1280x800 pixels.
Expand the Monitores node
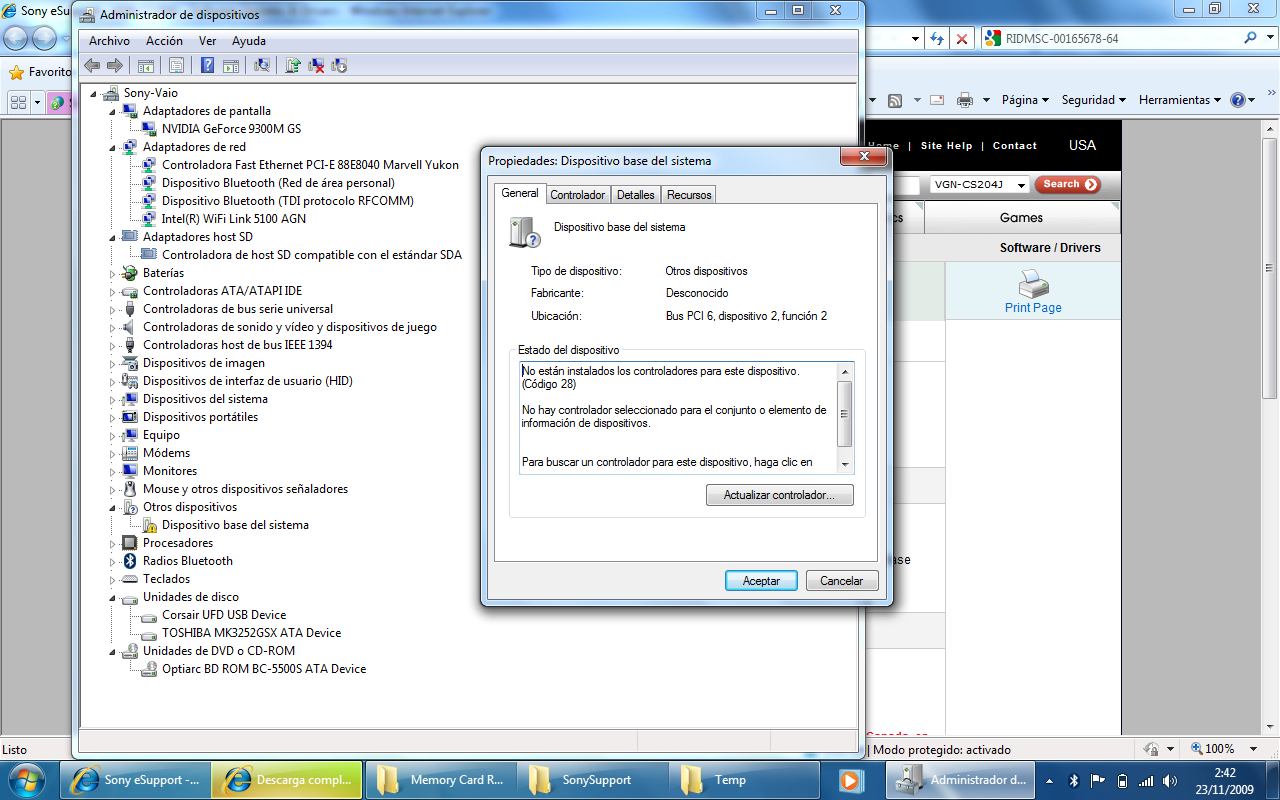click(x=113, y=471)
